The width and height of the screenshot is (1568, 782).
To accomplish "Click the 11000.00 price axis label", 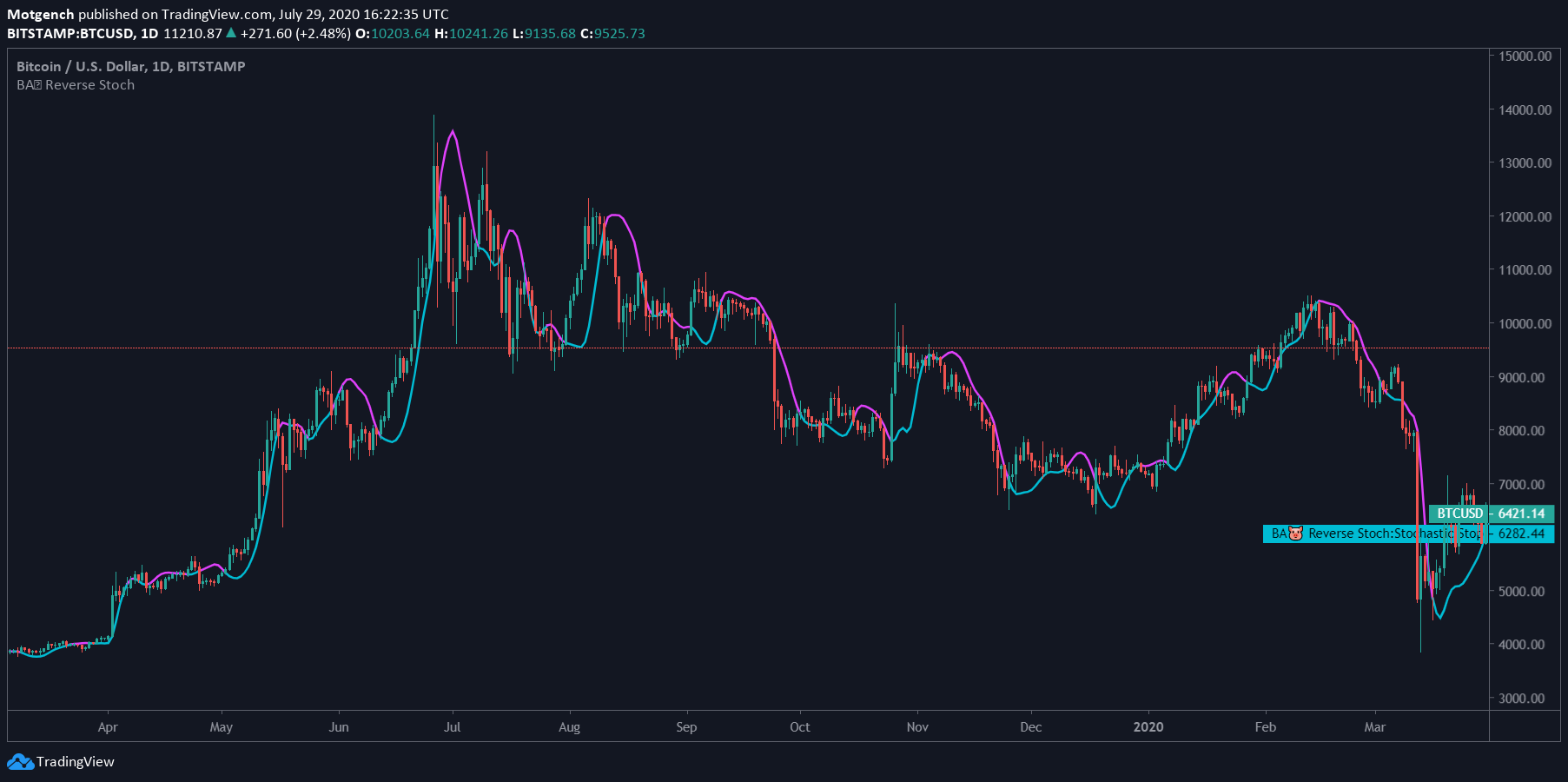I will 1525,270.
